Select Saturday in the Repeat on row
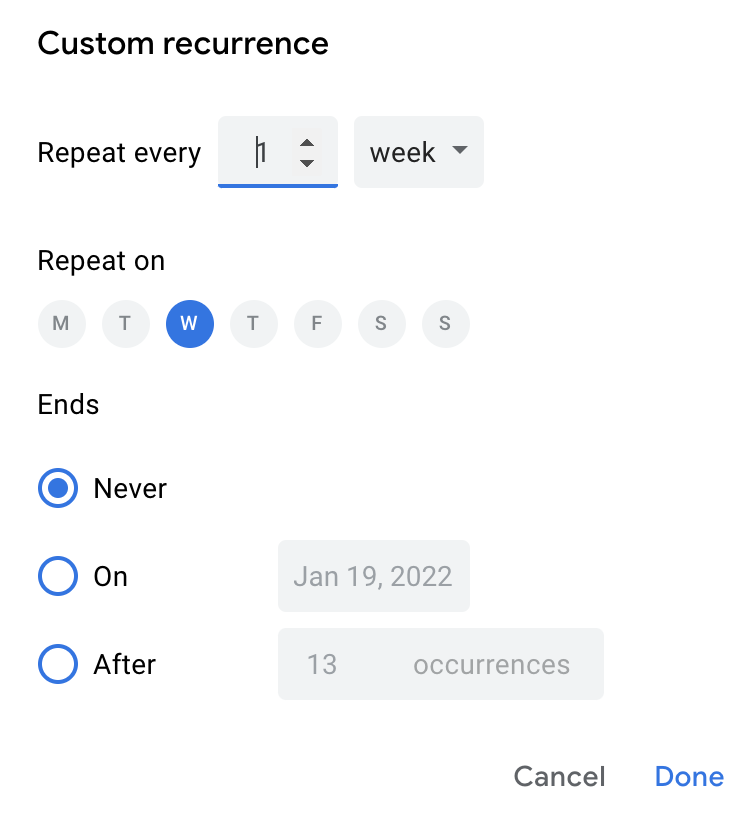Image resolution: width=746 pixels, height=816 pixels. 381,323
